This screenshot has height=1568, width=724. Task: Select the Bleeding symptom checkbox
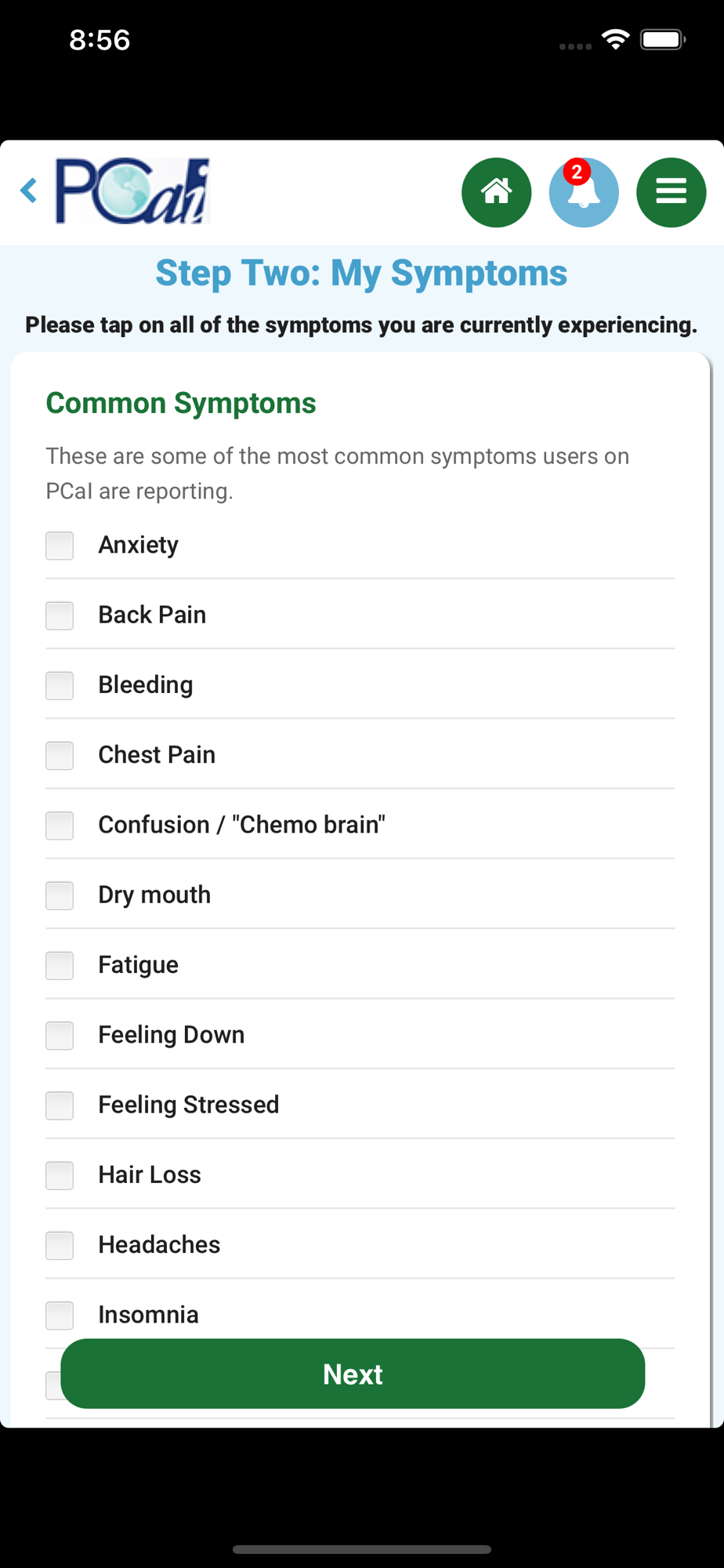60,685
